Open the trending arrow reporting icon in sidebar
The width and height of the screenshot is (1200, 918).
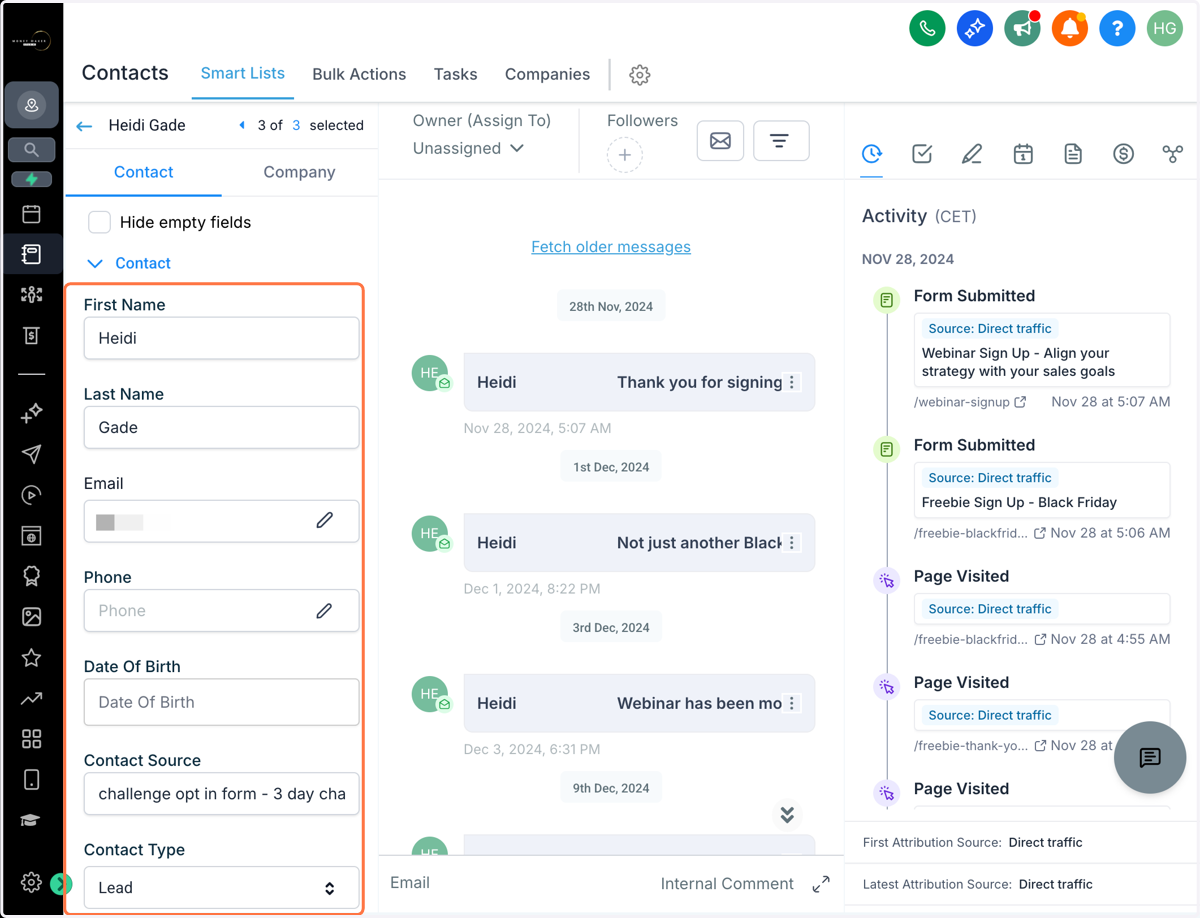[31, 698]
